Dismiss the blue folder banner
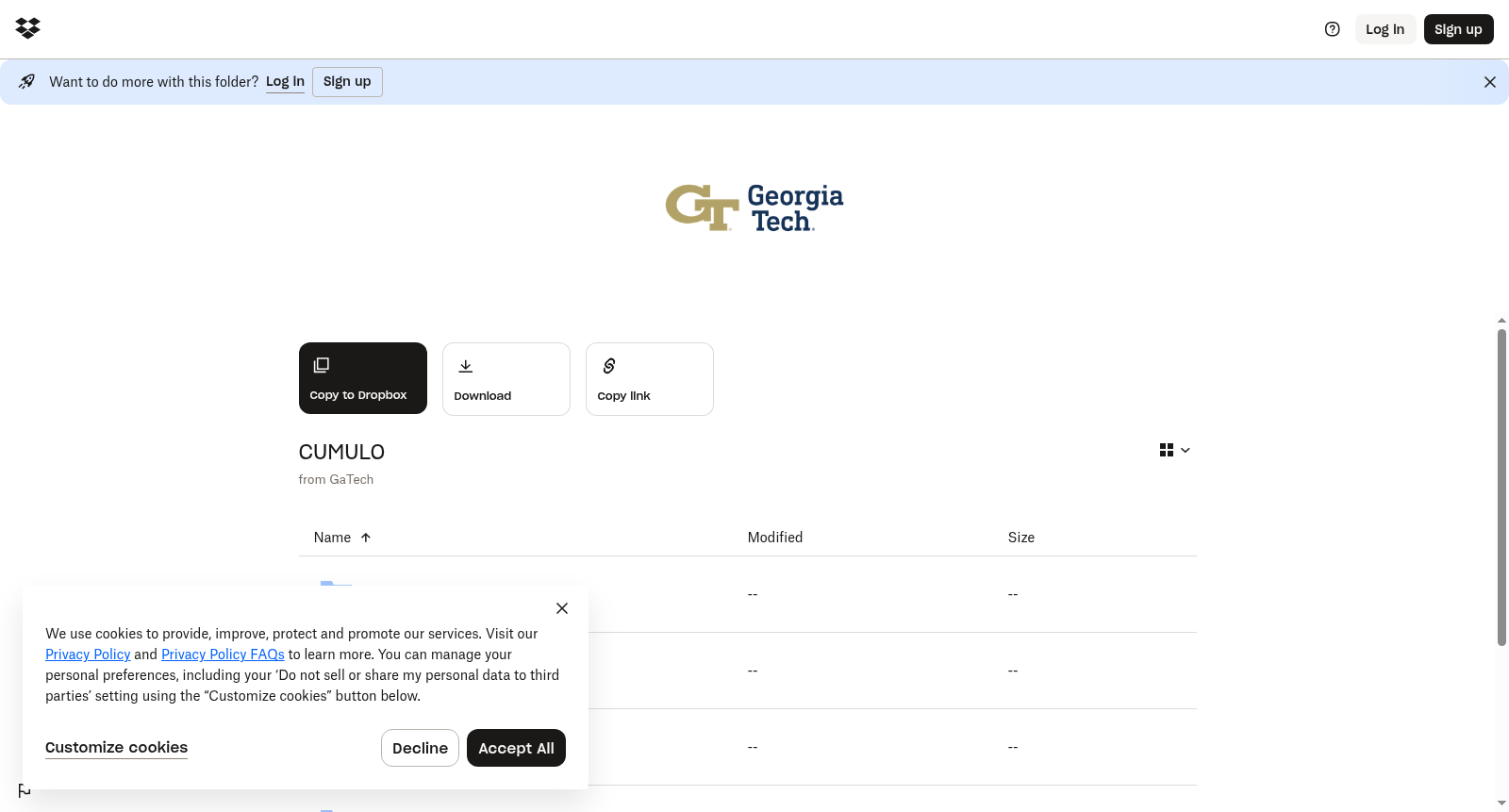 [x=1490, y=82]
